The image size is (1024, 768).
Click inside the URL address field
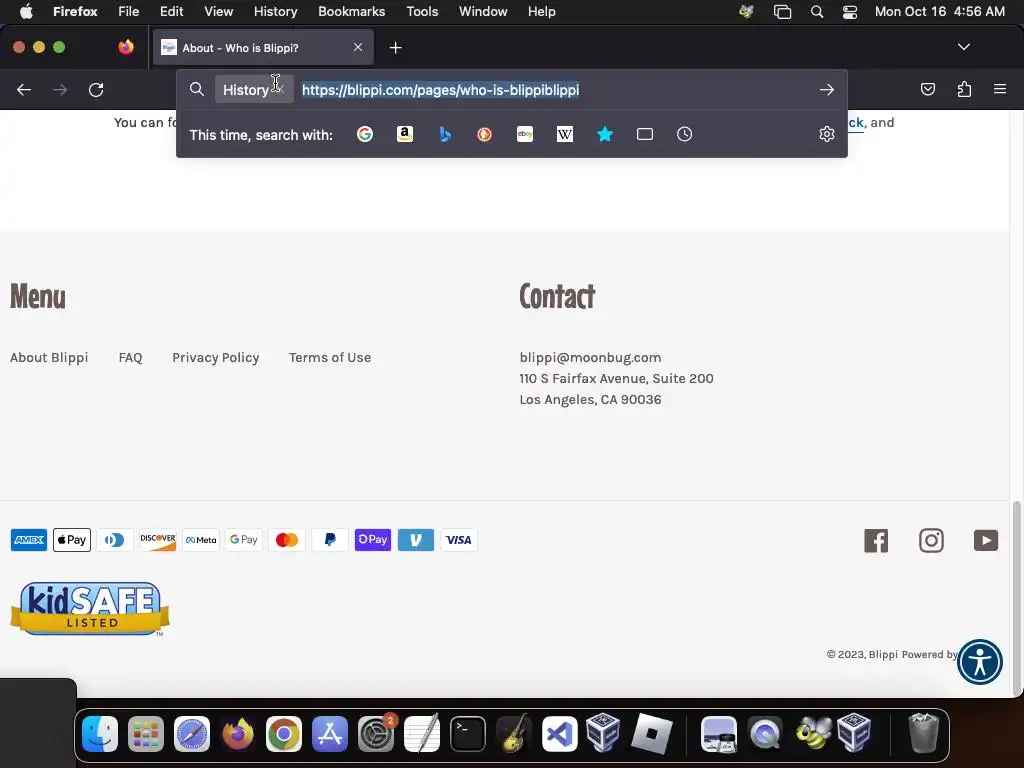tap(555, 90)
